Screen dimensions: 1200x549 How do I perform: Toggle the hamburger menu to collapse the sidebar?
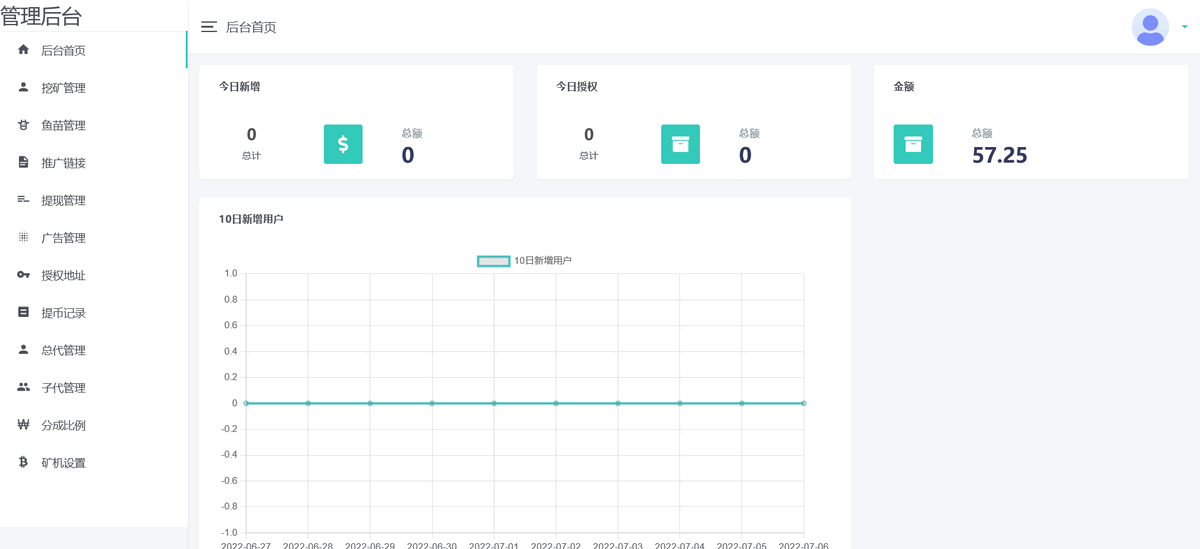click(209, 27)
